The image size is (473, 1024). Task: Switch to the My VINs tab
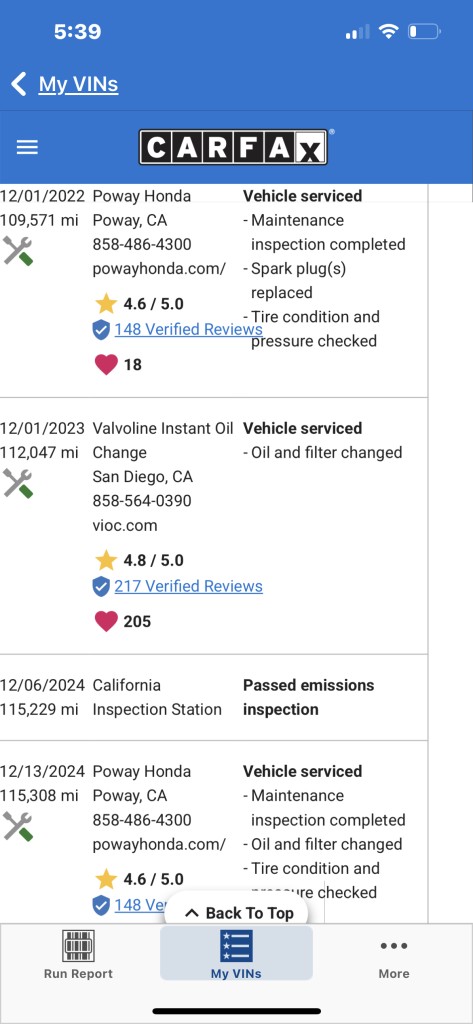click(236, 953)
